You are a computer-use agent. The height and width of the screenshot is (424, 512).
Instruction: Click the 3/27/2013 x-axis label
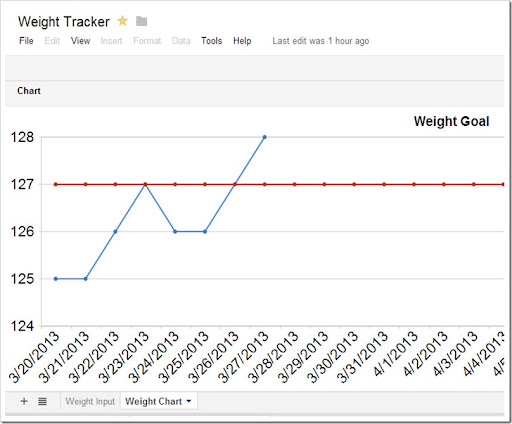[243, 357]
